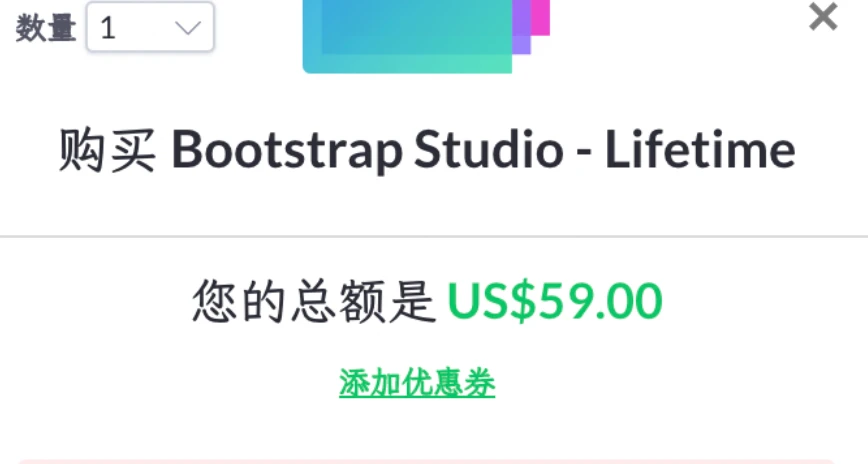
Task: Click the green US$ currency prefix
Action: pos(492,301)
